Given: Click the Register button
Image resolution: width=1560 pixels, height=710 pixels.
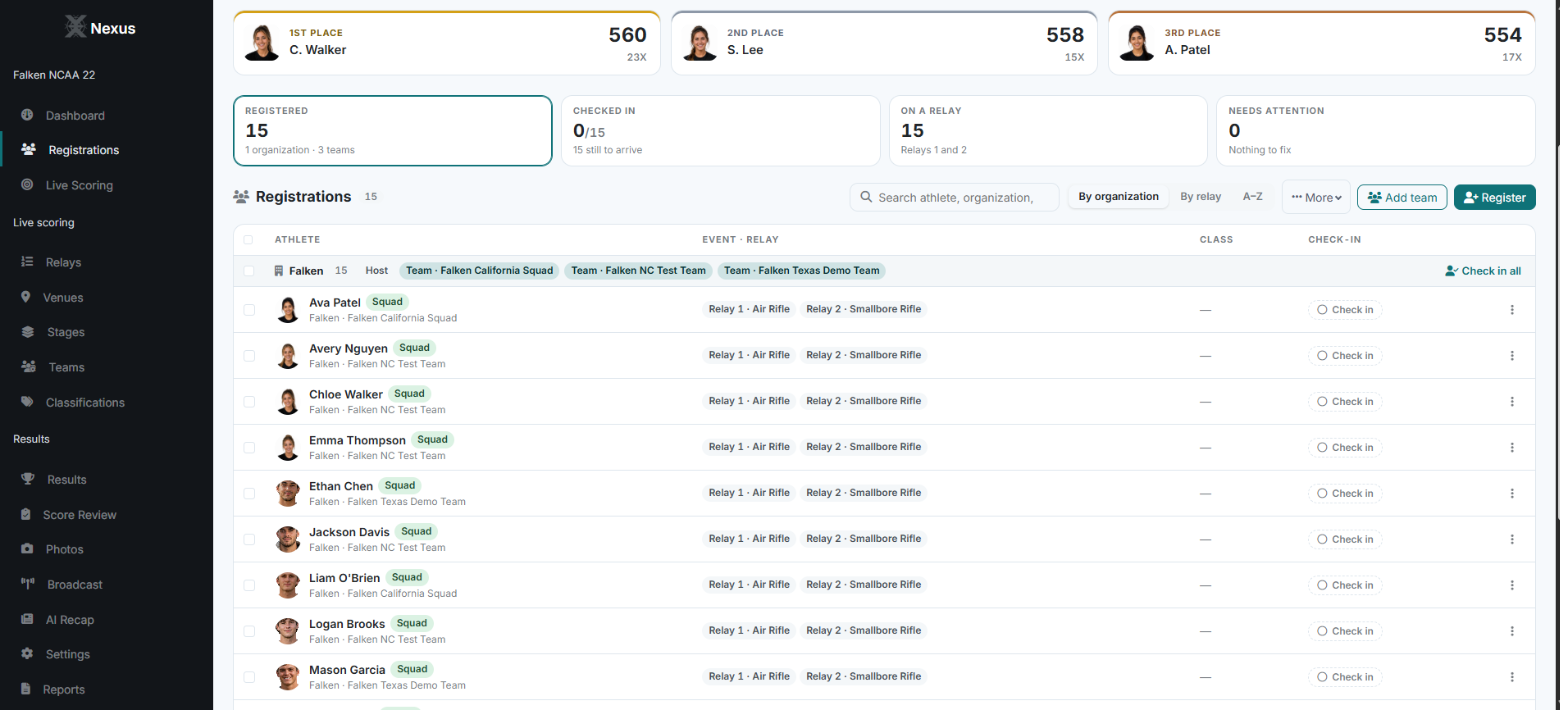Looking at the screenshot, I should tap(1495, 198).
